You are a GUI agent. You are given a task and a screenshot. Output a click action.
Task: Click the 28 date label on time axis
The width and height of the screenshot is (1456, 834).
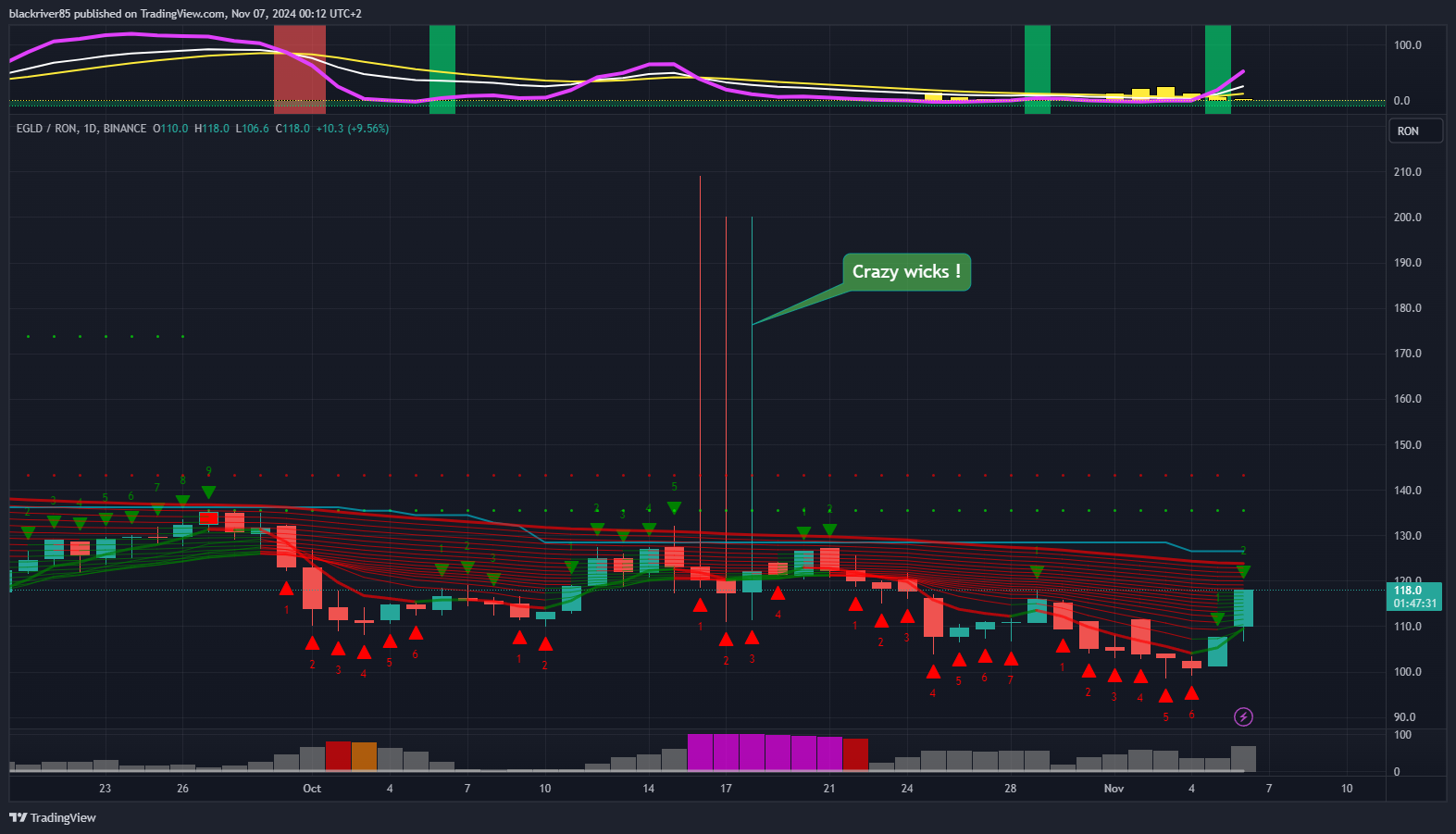(1010, 789)
